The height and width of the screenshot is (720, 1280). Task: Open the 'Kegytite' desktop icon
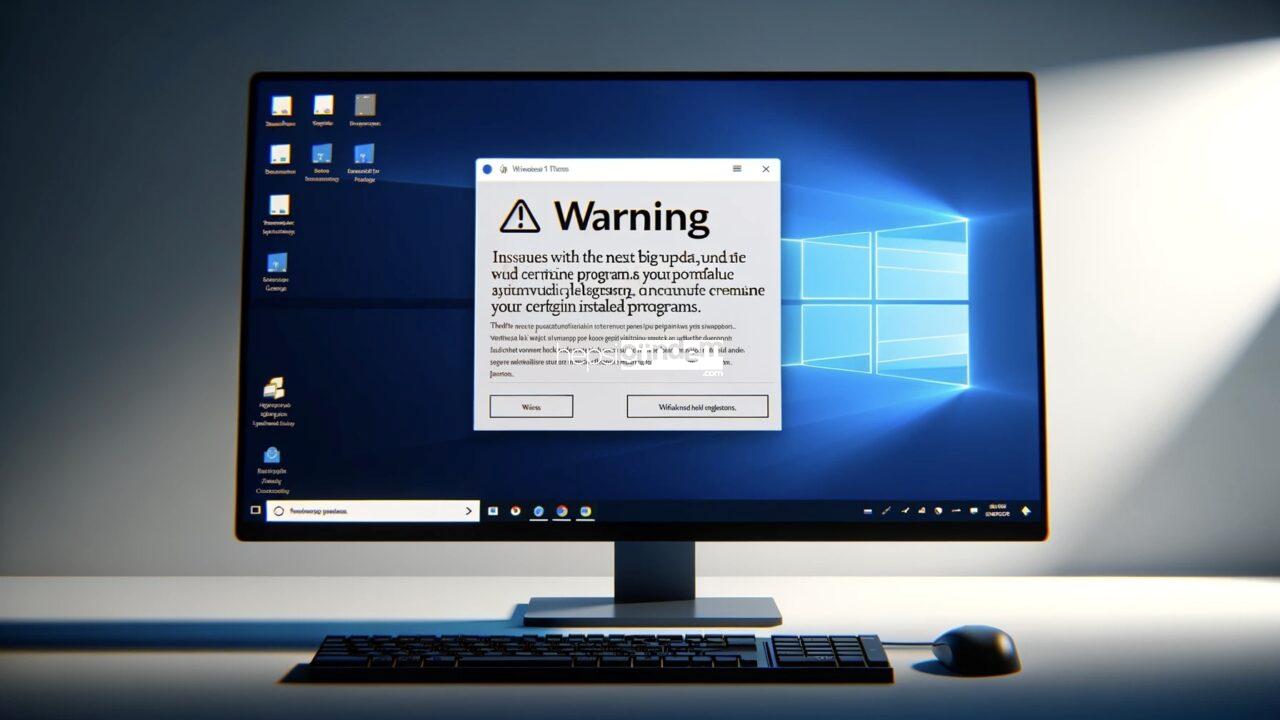coord(323,105)
